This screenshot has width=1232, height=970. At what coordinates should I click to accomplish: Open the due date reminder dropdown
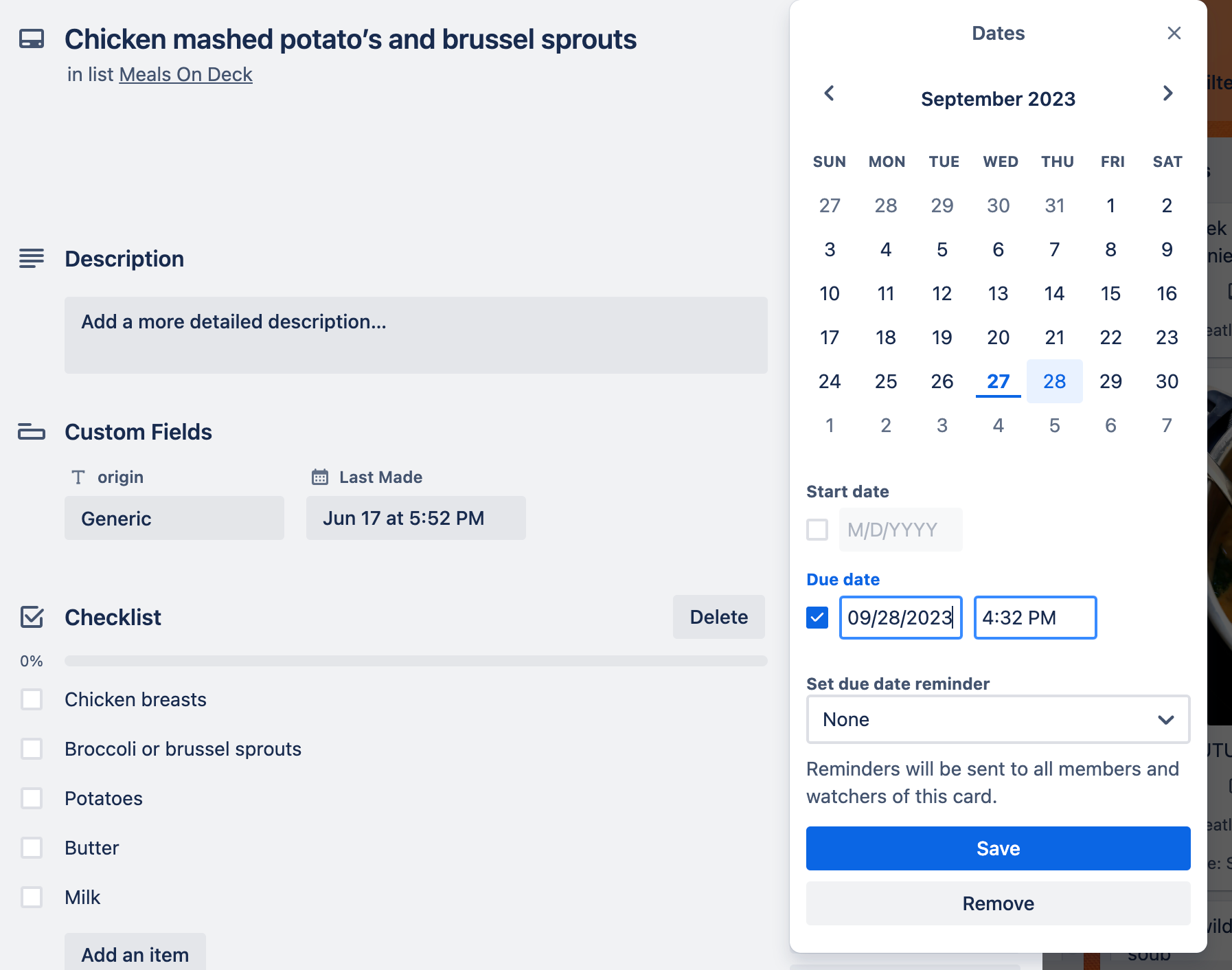[x=999, y=719]
